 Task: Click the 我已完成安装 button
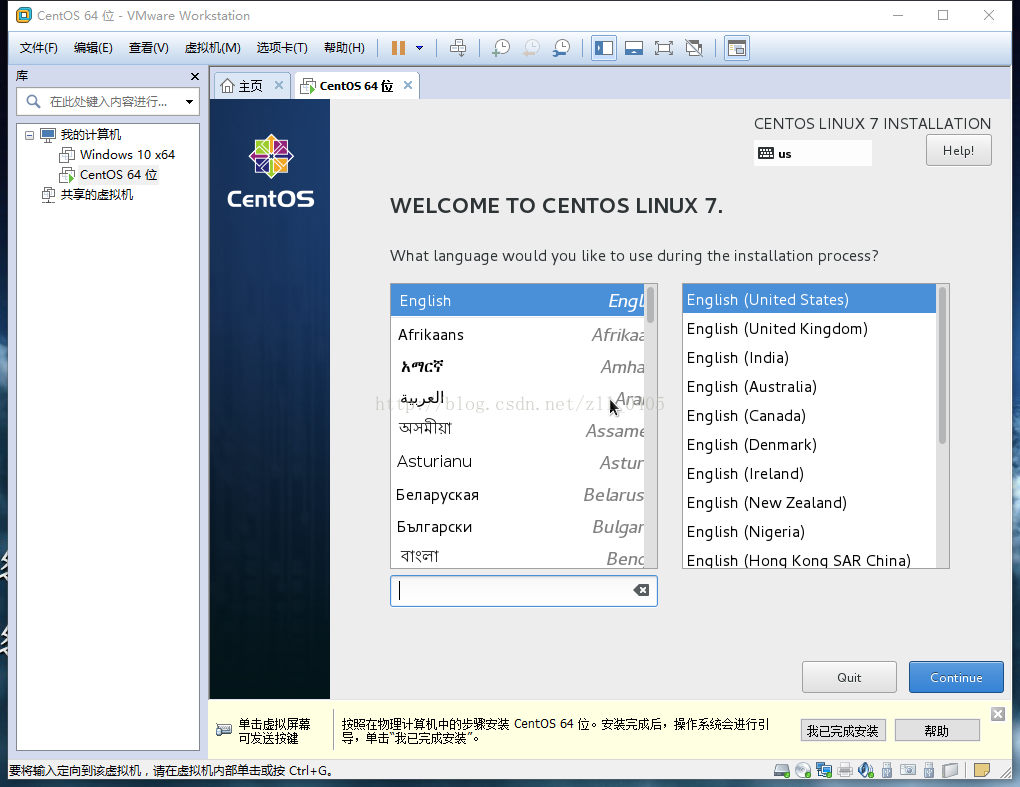pyautogui.click(x=842, y=730)
